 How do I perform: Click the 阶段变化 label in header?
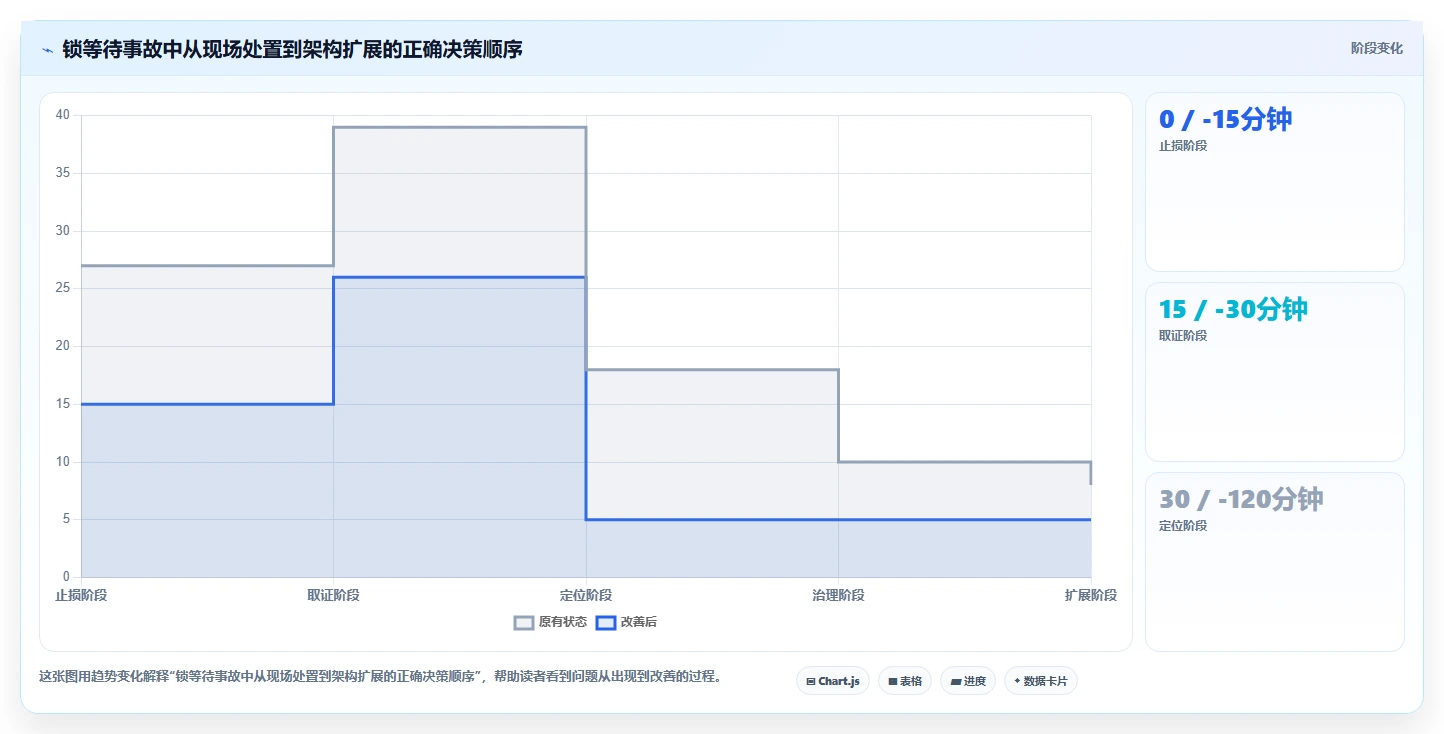click(1376, 48)
